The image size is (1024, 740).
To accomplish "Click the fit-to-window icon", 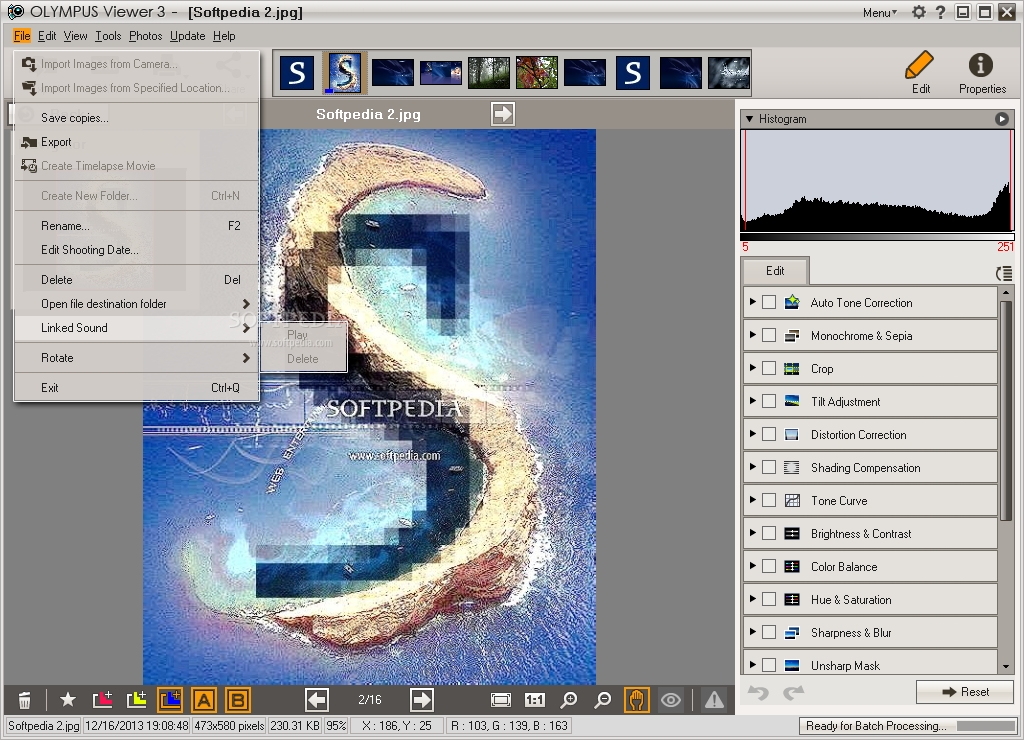I will tap(501, 700).
